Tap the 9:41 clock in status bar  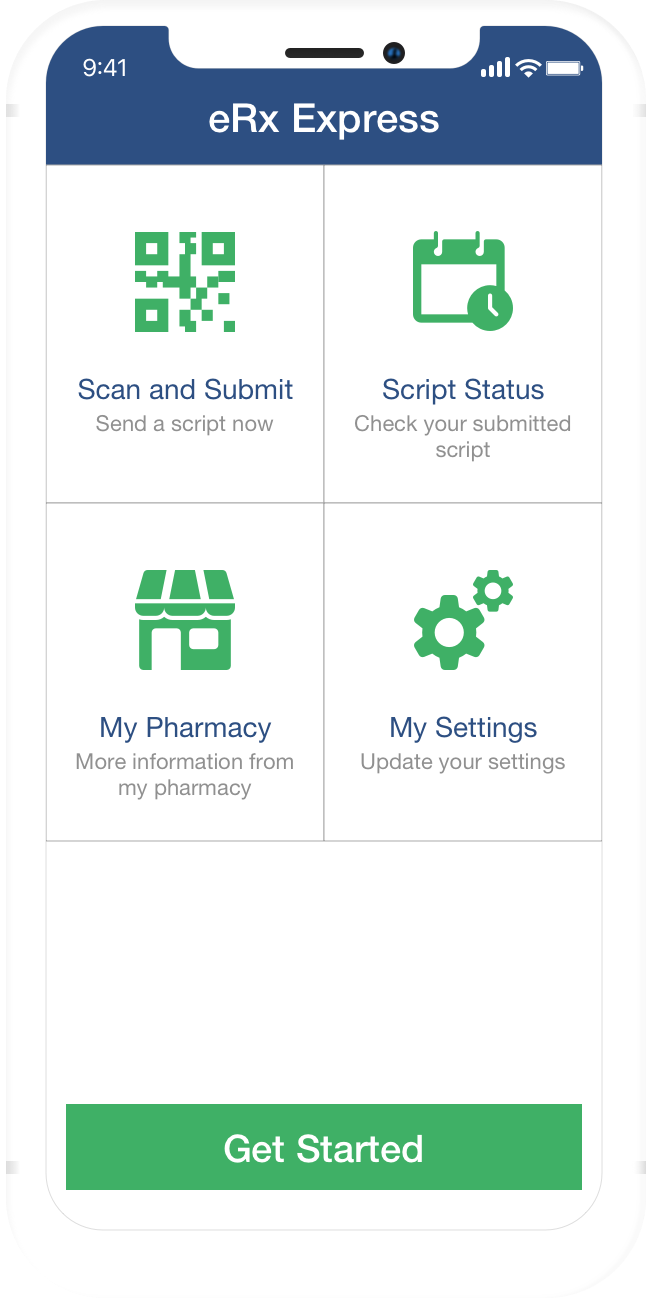coord(105,67)
